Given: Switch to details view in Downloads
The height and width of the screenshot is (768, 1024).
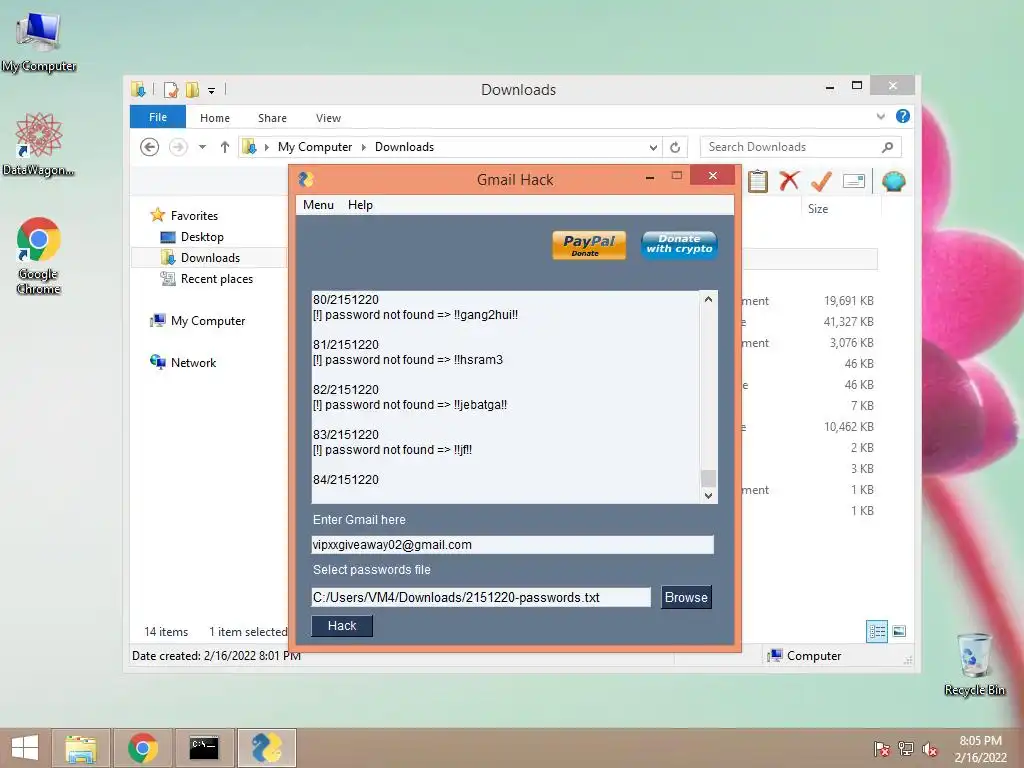Looking at the screenshot, I should (877, 631).
